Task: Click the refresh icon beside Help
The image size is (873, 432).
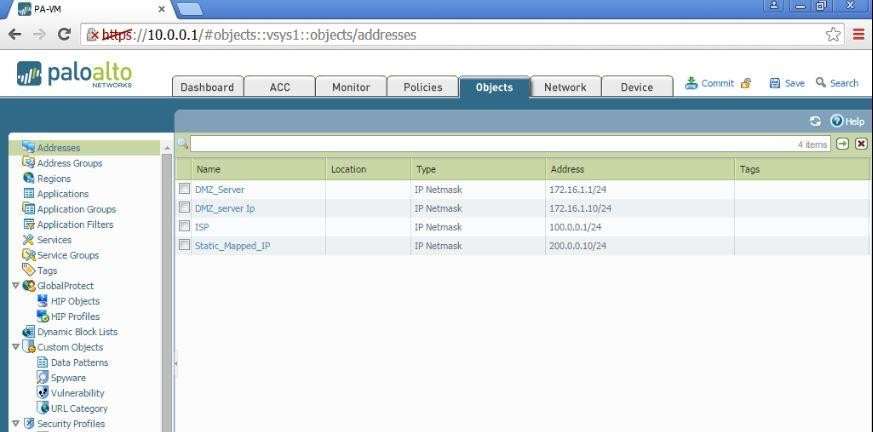Action: [815, 121]
